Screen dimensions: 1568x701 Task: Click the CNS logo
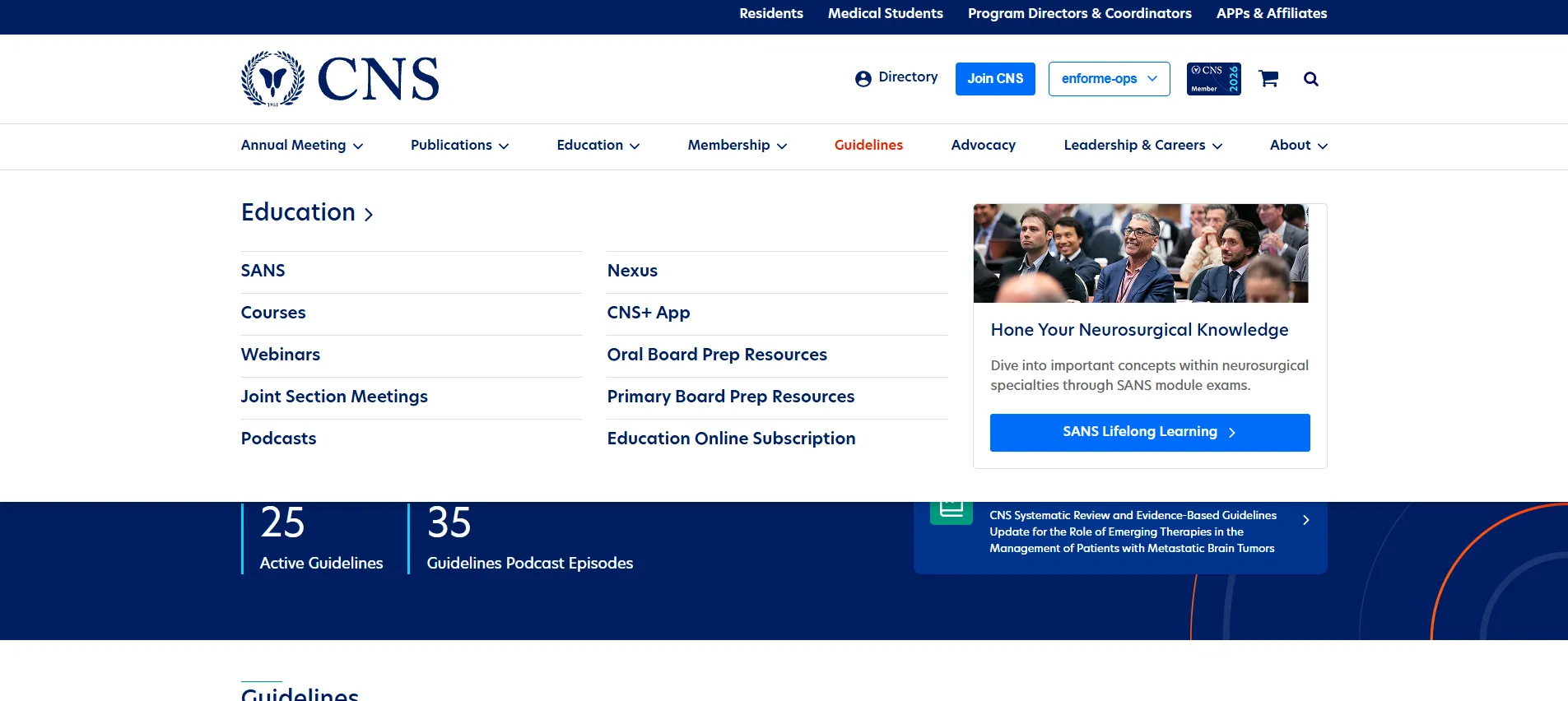340,79
